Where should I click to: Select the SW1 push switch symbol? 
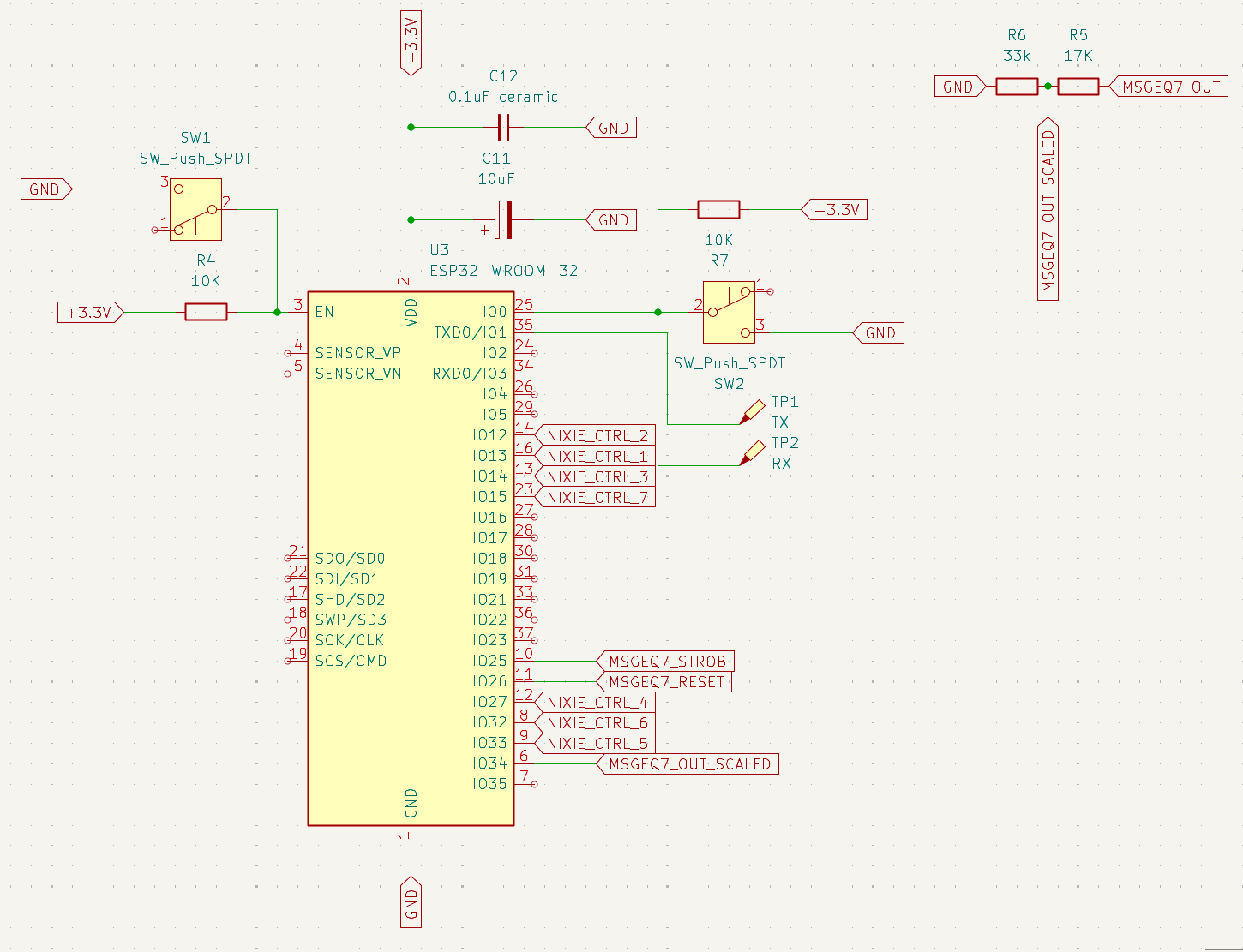pyautogui.click(x=195, y=209)
